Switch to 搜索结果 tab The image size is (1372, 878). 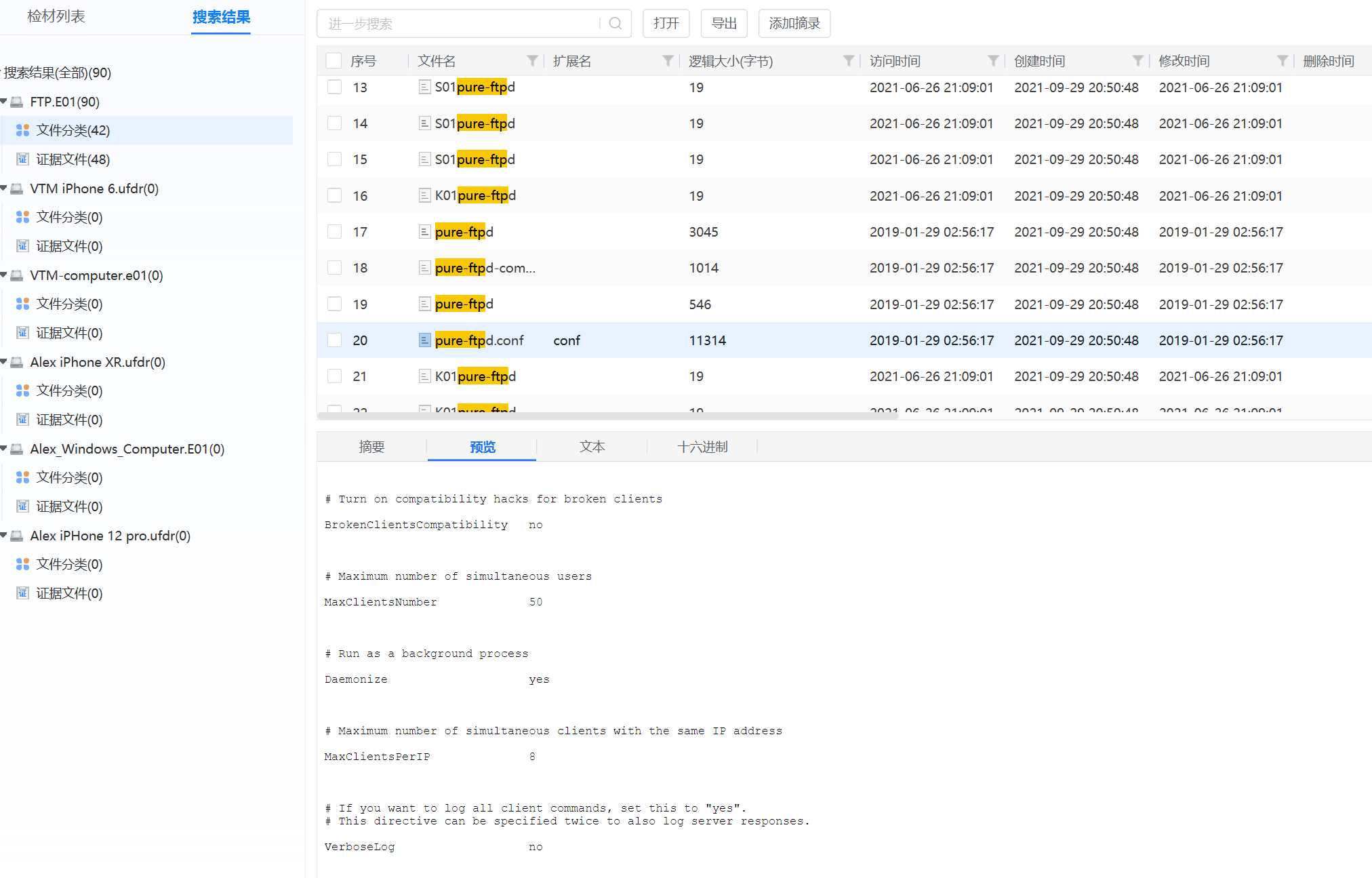coord(221,17)
